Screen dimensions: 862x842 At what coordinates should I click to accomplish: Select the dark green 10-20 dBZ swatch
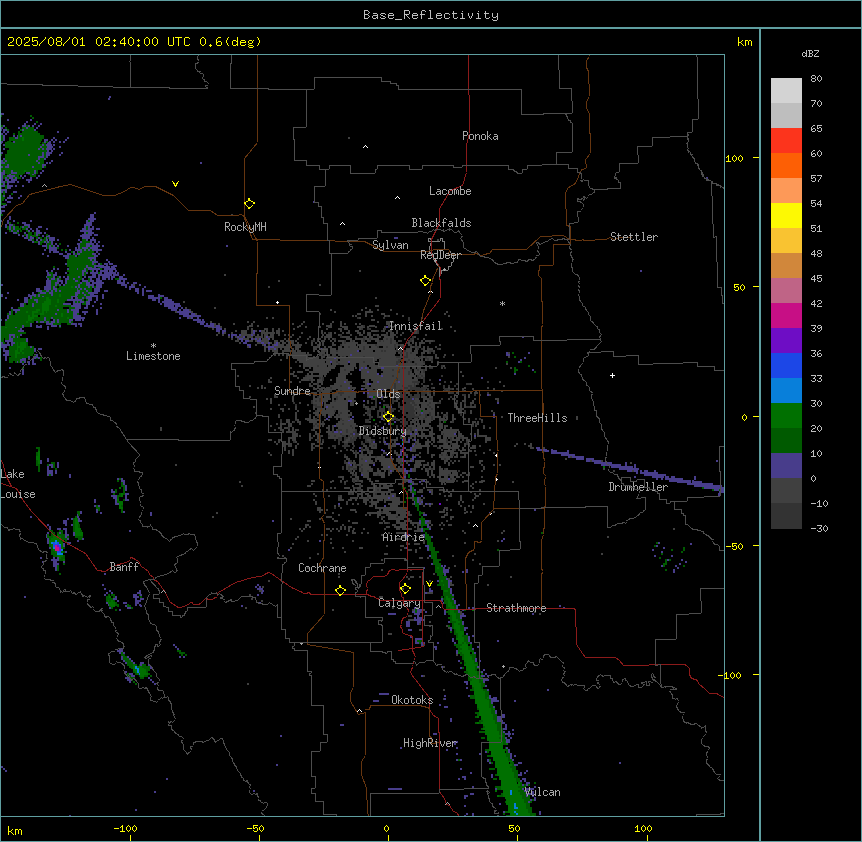[786, 441]
